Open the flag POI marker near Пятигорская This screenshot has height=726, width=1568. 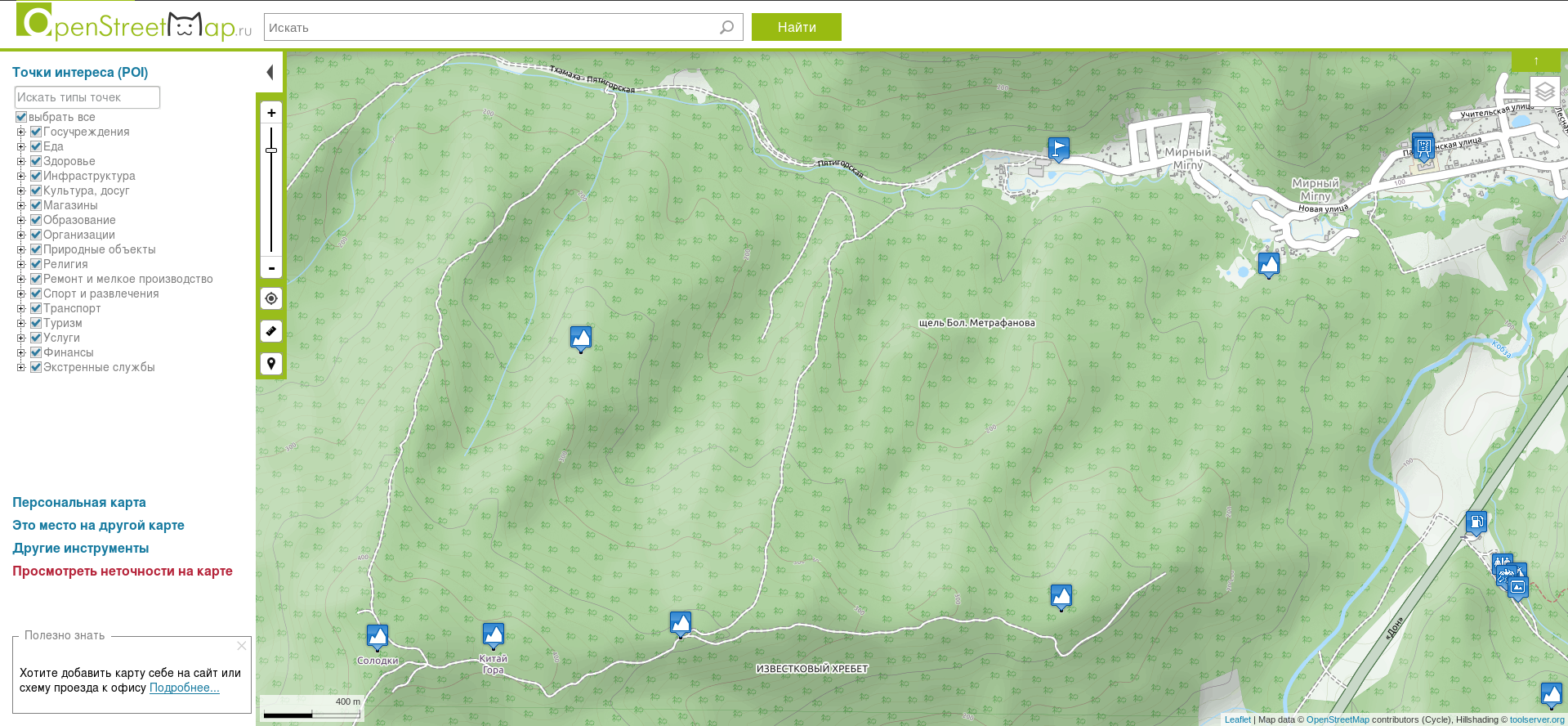[x=1059, y=149]
